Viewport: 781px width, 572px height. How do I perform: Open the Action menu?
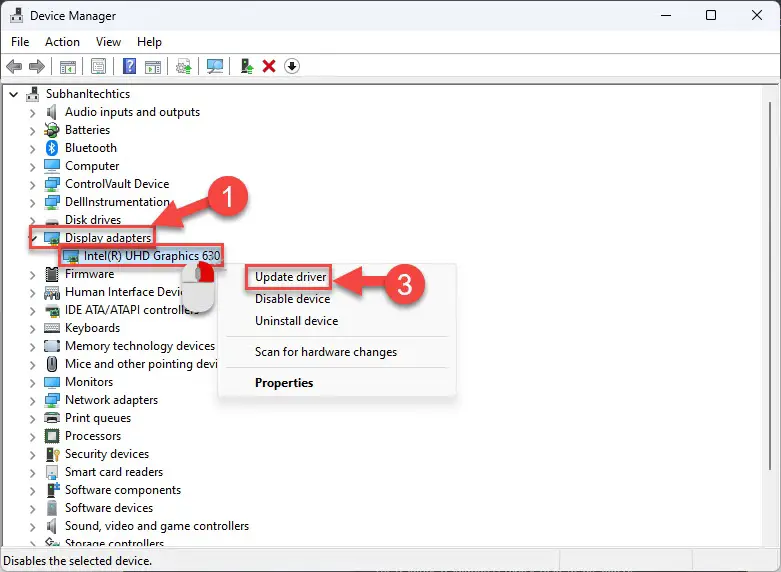tap(62, 42)
